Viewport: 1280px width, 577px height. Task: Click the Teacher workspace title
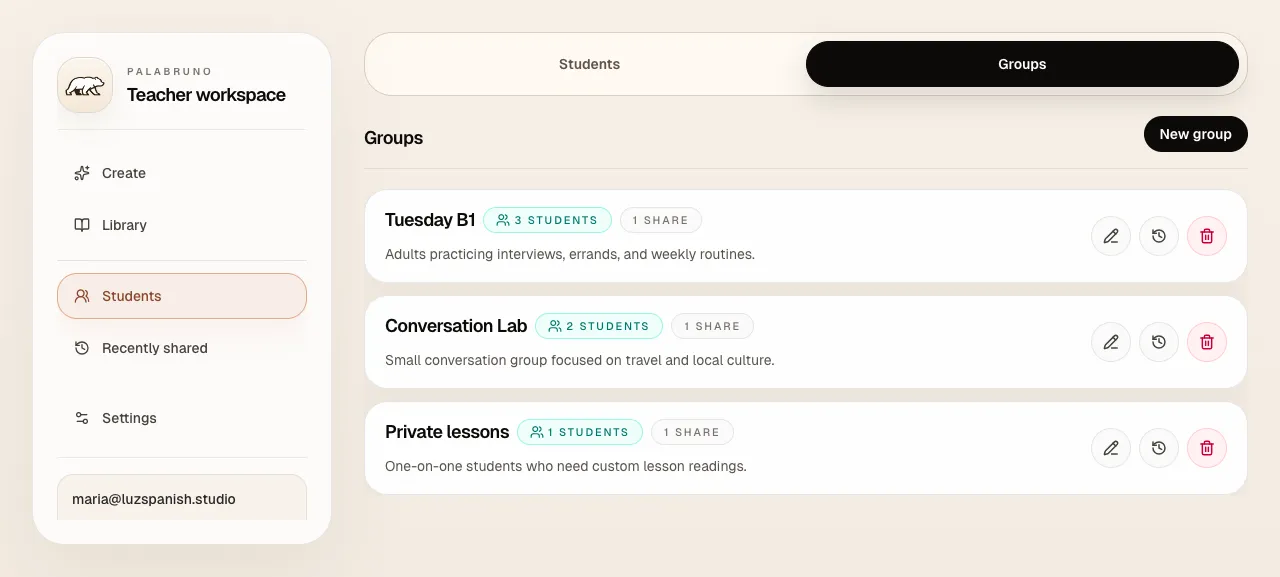click(206, 95)
